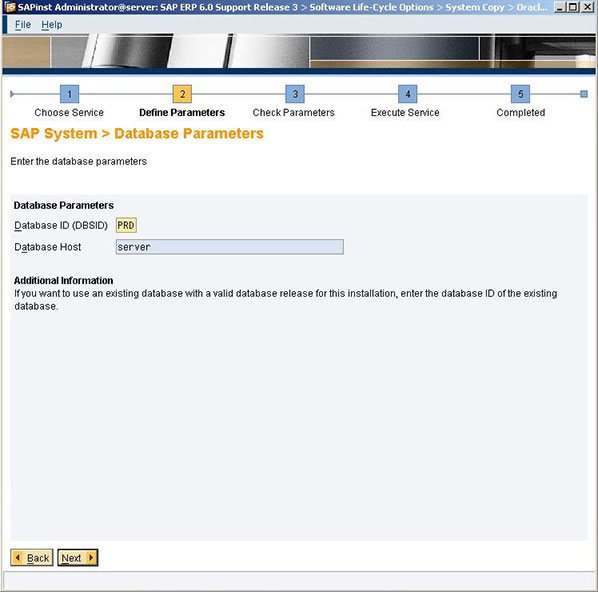598x592 pixels.
Task: Click the Execute Service step label
Action: point(405,113)
